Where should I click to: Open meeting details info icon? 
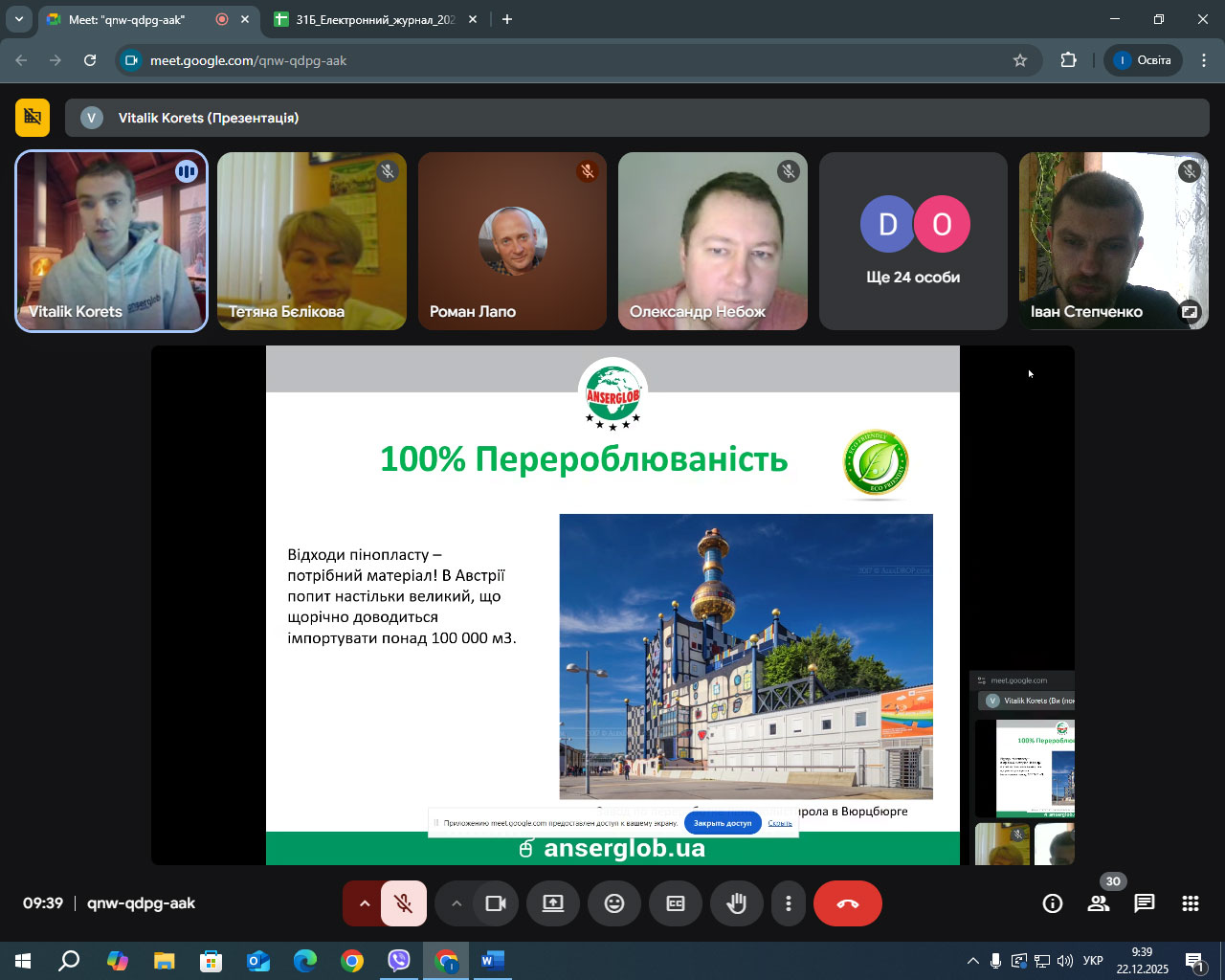coord(1053,903)
